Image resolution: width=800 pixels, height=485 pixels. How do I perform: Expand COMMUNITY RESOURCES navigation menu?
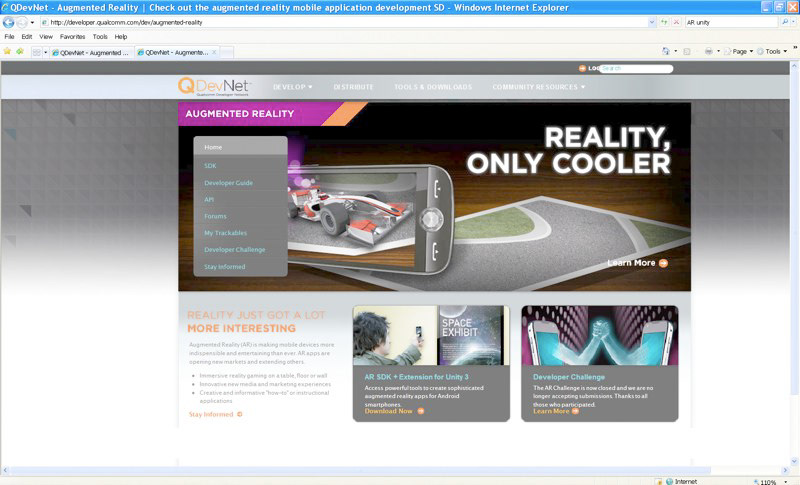(539, 87)
